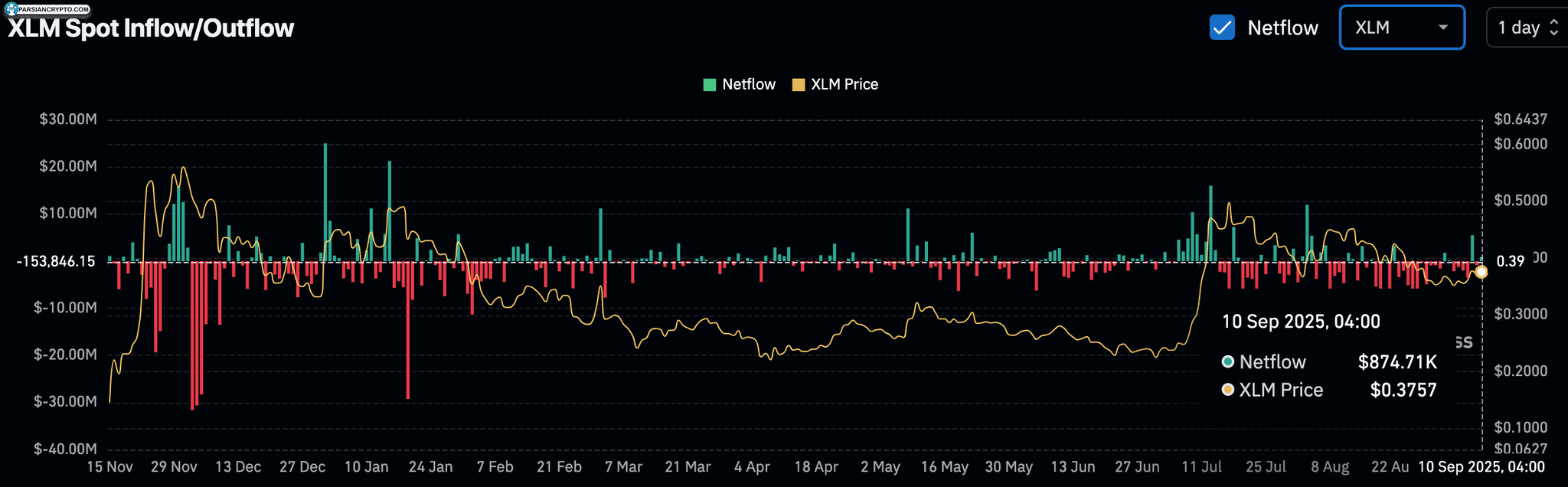Click the 0.39 current price label
The height and width of the screenshot is (487, 1568).
coord(1510,262)
